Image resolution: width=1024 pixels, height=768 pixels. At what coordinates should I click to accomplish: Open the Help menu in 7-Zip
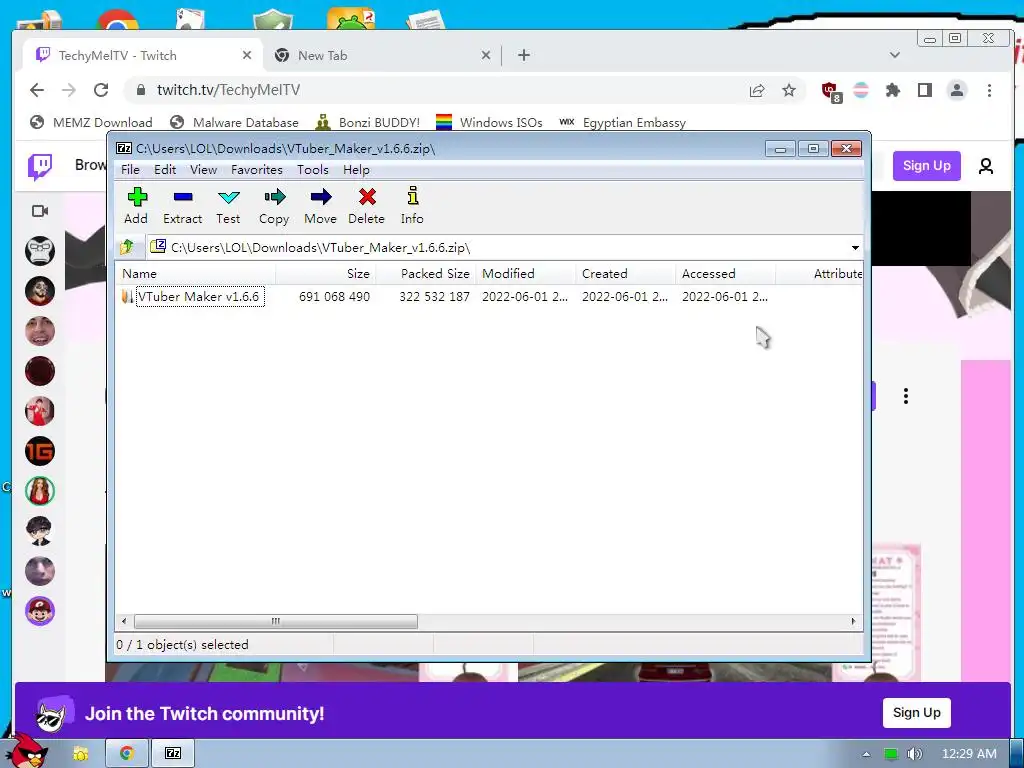(356, 170)
